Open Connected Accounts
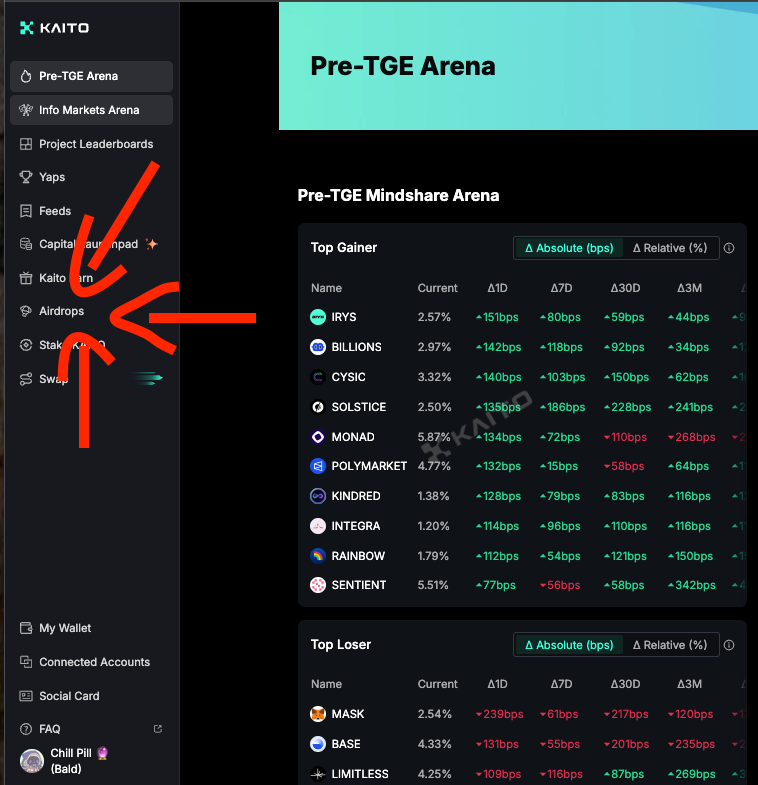The width and height of the screenshot is (758, 785). click(94, 662)
